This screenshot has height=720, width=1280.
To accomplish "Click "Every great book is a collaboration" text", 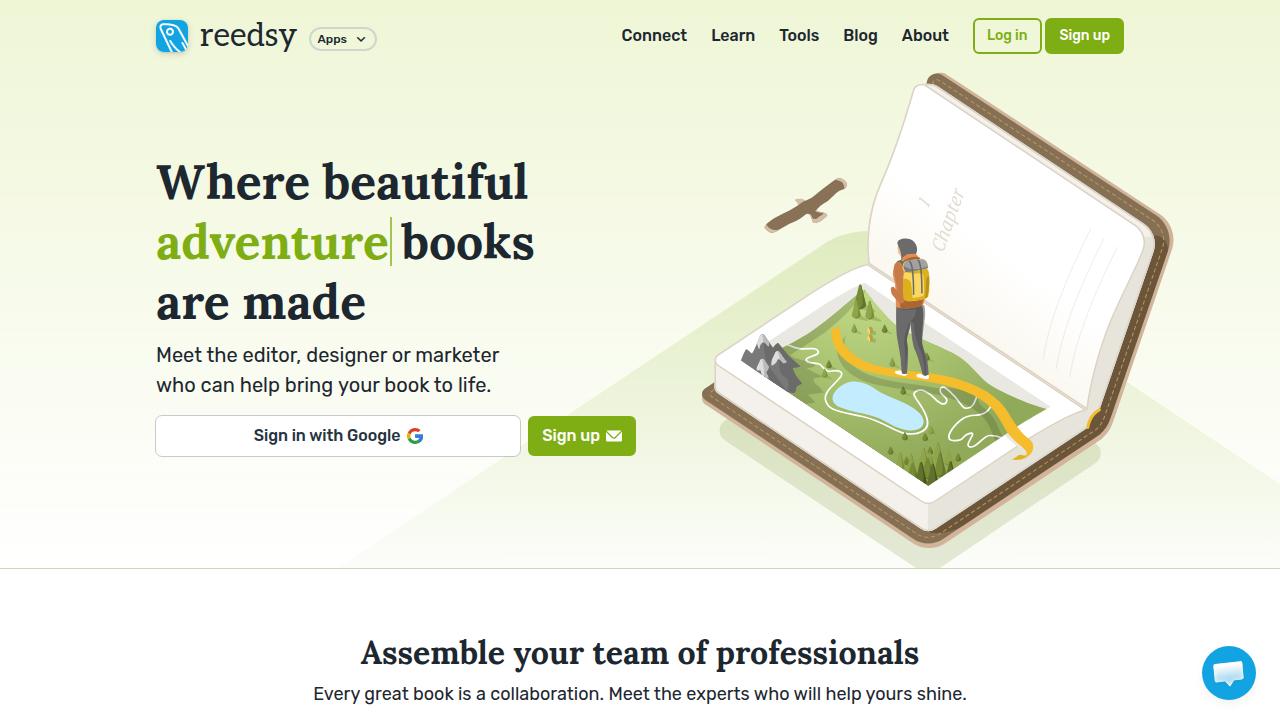I will (457, 694).
